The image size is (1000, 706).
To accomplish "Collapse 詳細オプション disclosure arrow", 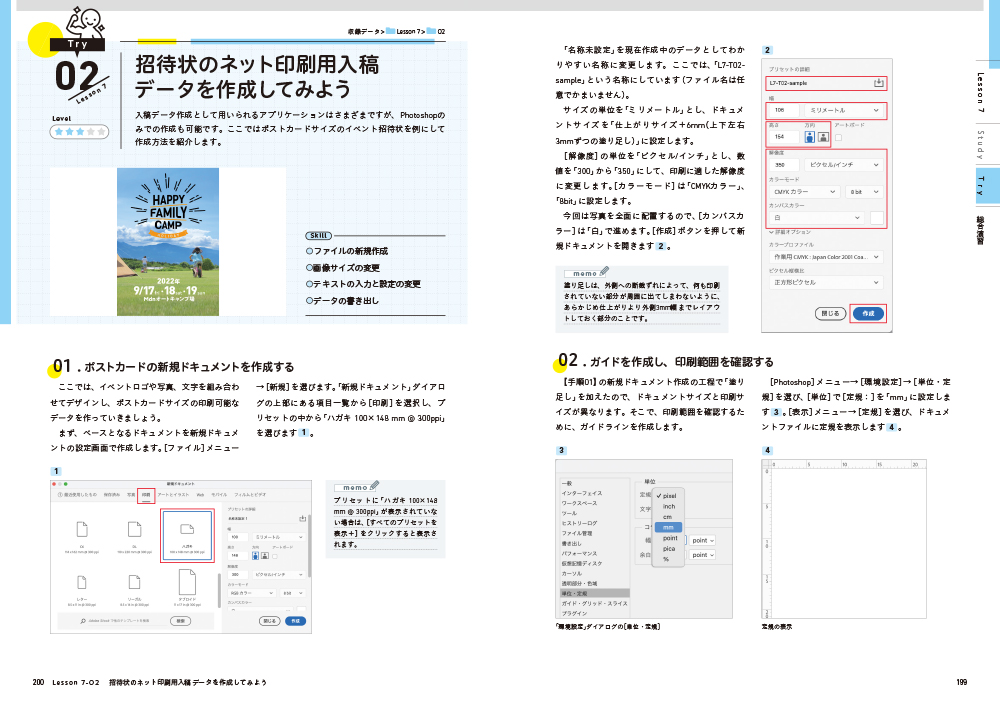I will 772,232.
